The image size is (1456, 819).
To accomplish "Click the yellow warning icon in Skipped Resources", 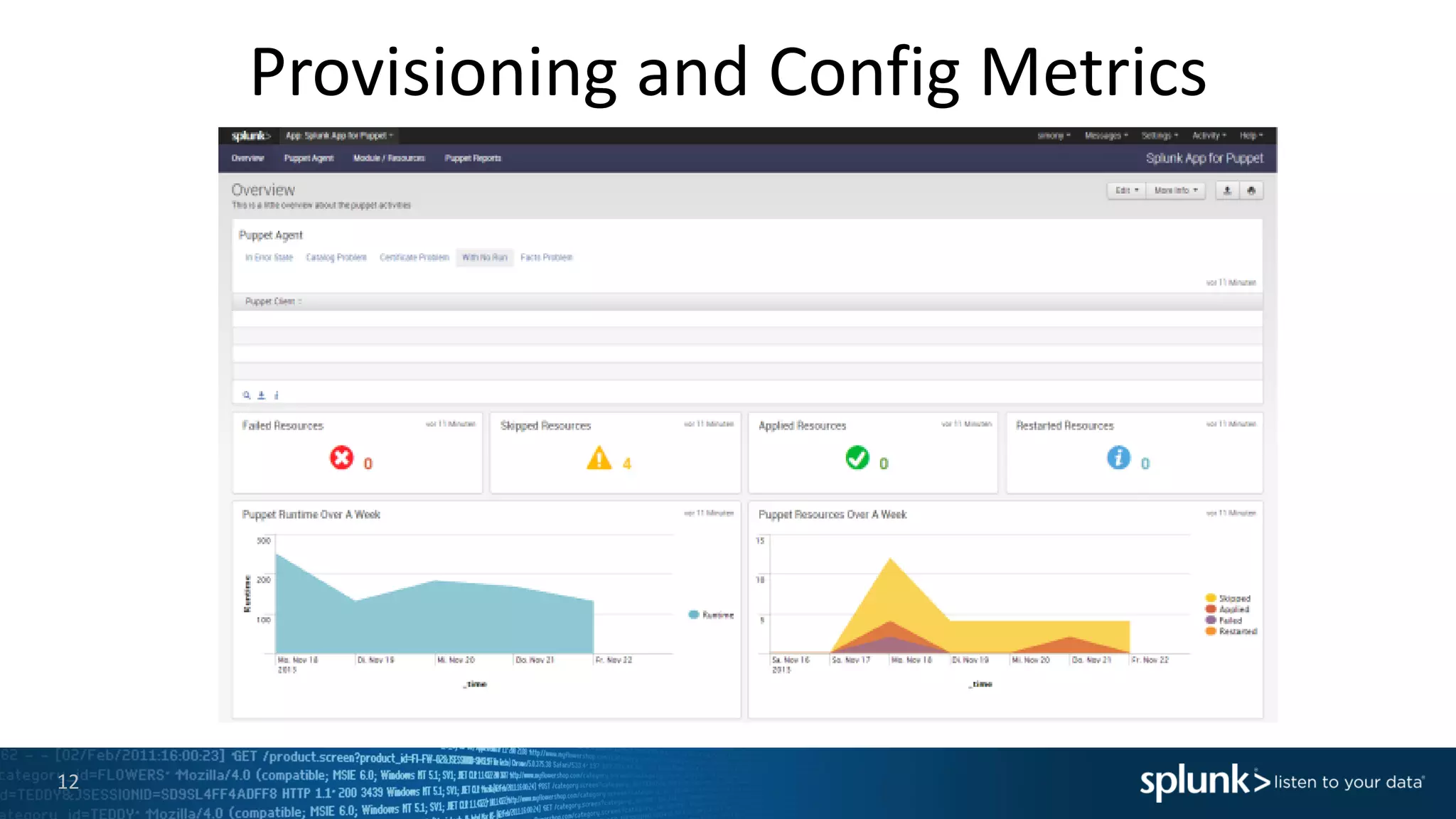I will 599,457.
